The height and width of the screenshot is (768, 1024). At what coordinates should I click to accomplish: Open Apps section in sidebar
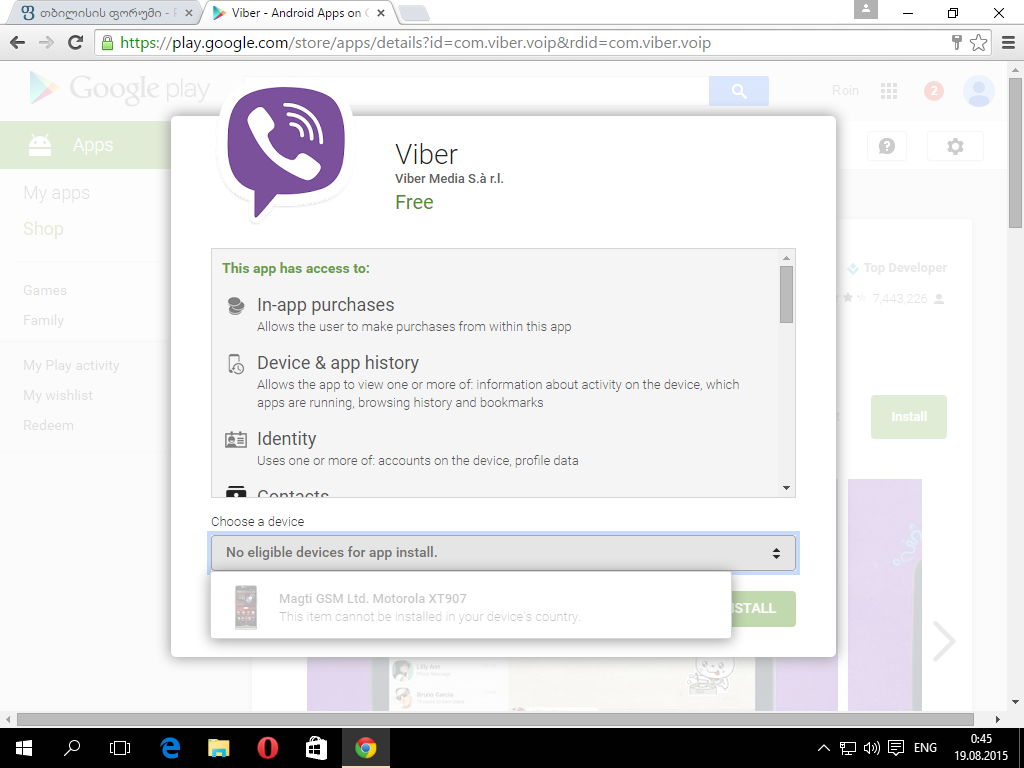coord(86,145)
